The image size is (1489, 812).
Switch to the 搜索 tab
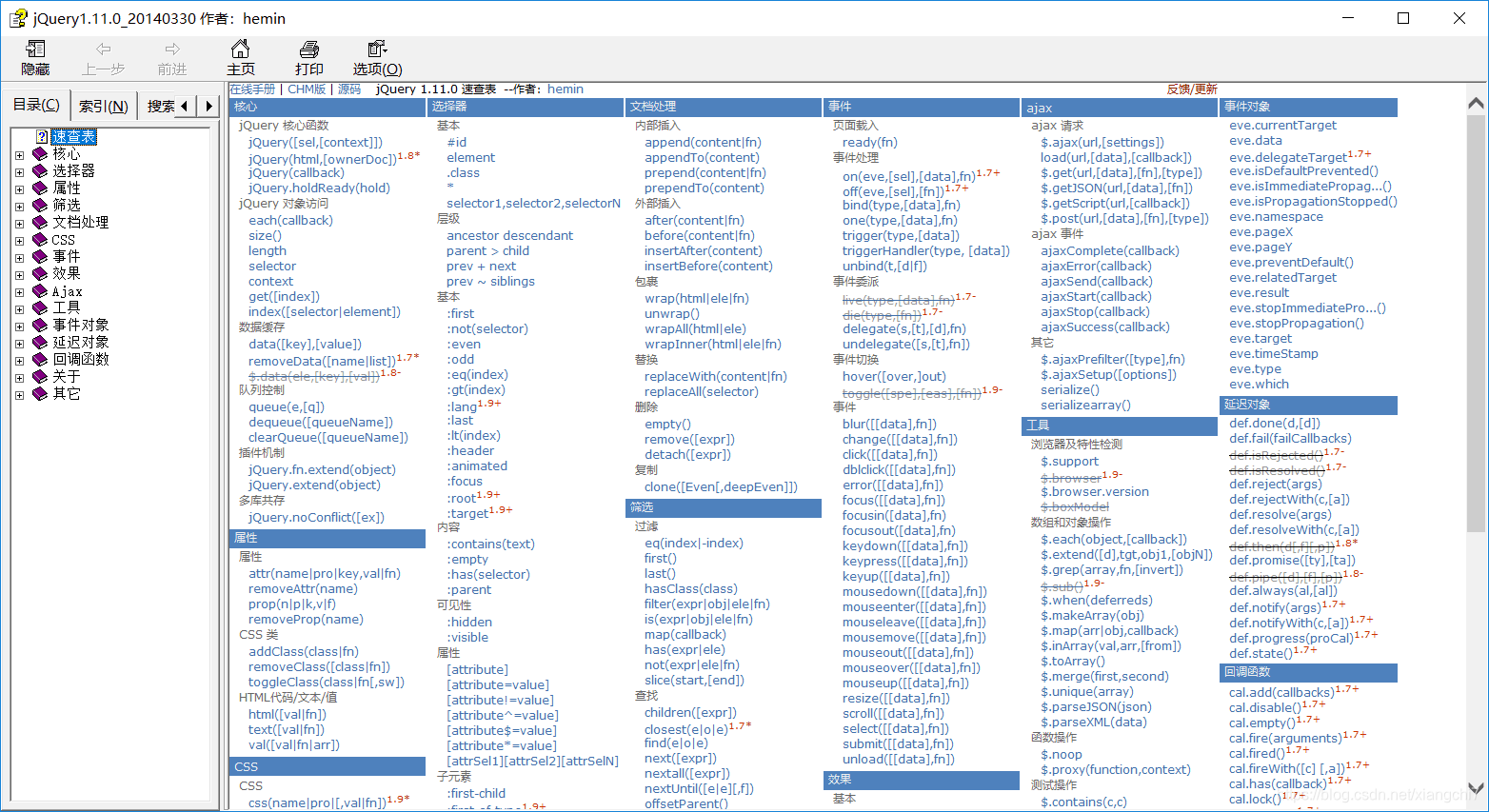click(x=160, y=107)
